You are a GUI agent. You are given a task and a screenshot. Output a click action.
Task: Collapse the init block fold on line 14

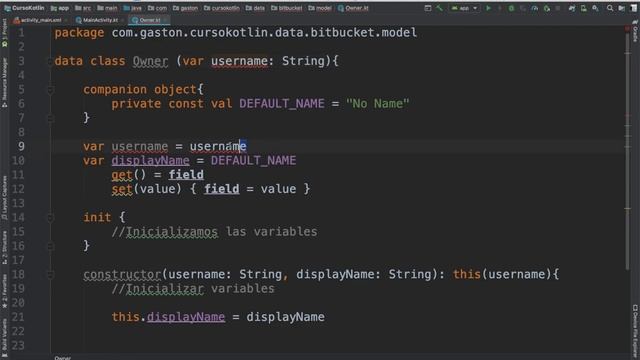pyautogui.click(x=50, y=218)
